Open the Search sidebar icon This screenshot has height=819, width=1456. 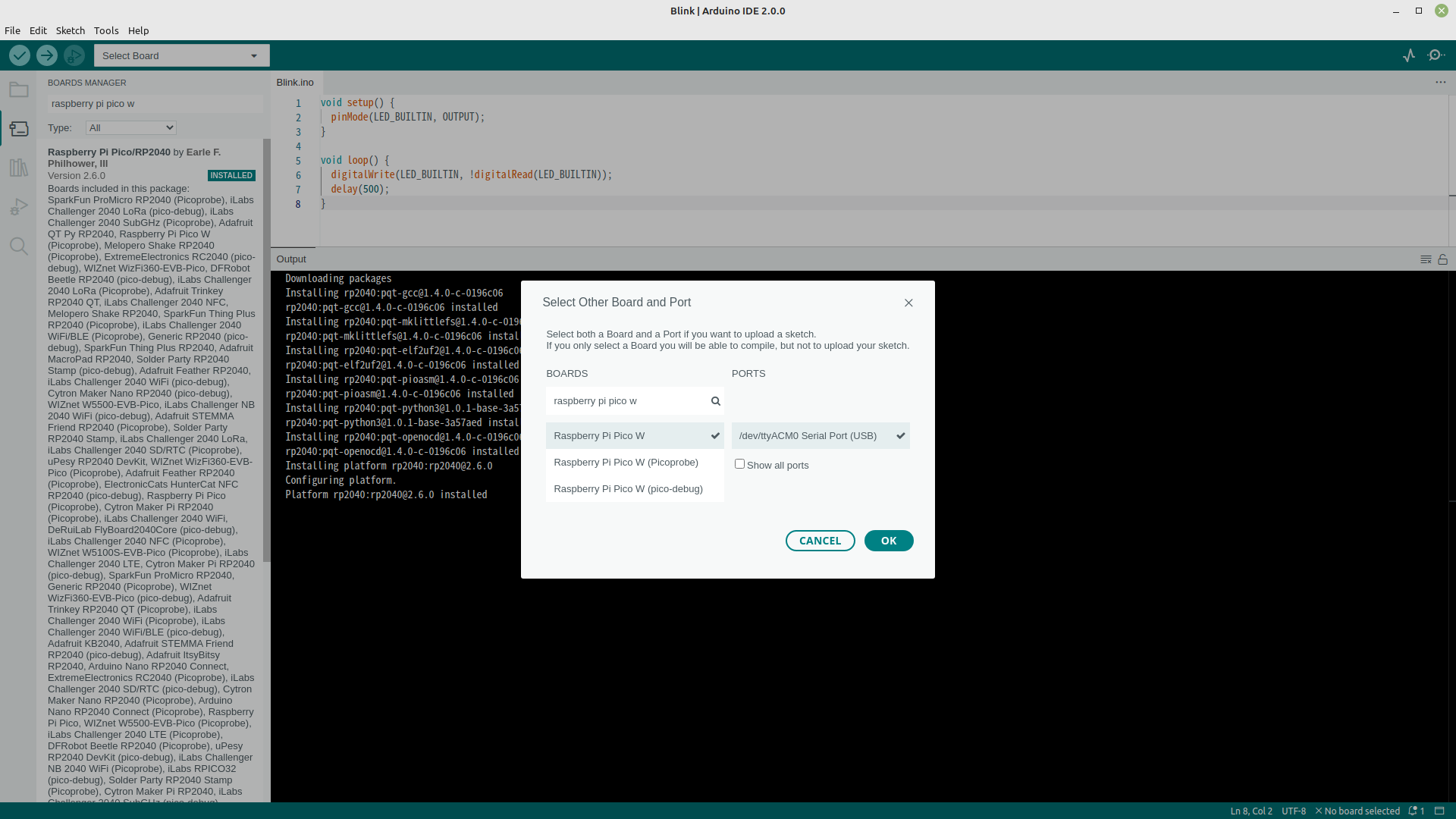point(19,246)
